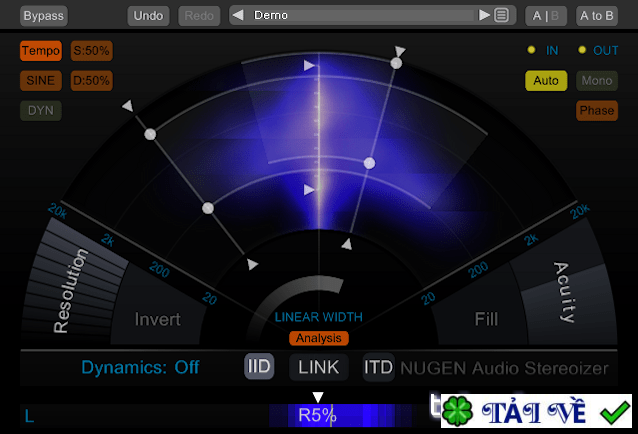This screenshot has width=638, height=434.
Task: Open the D:50% value selector
Action: point(91,80)
